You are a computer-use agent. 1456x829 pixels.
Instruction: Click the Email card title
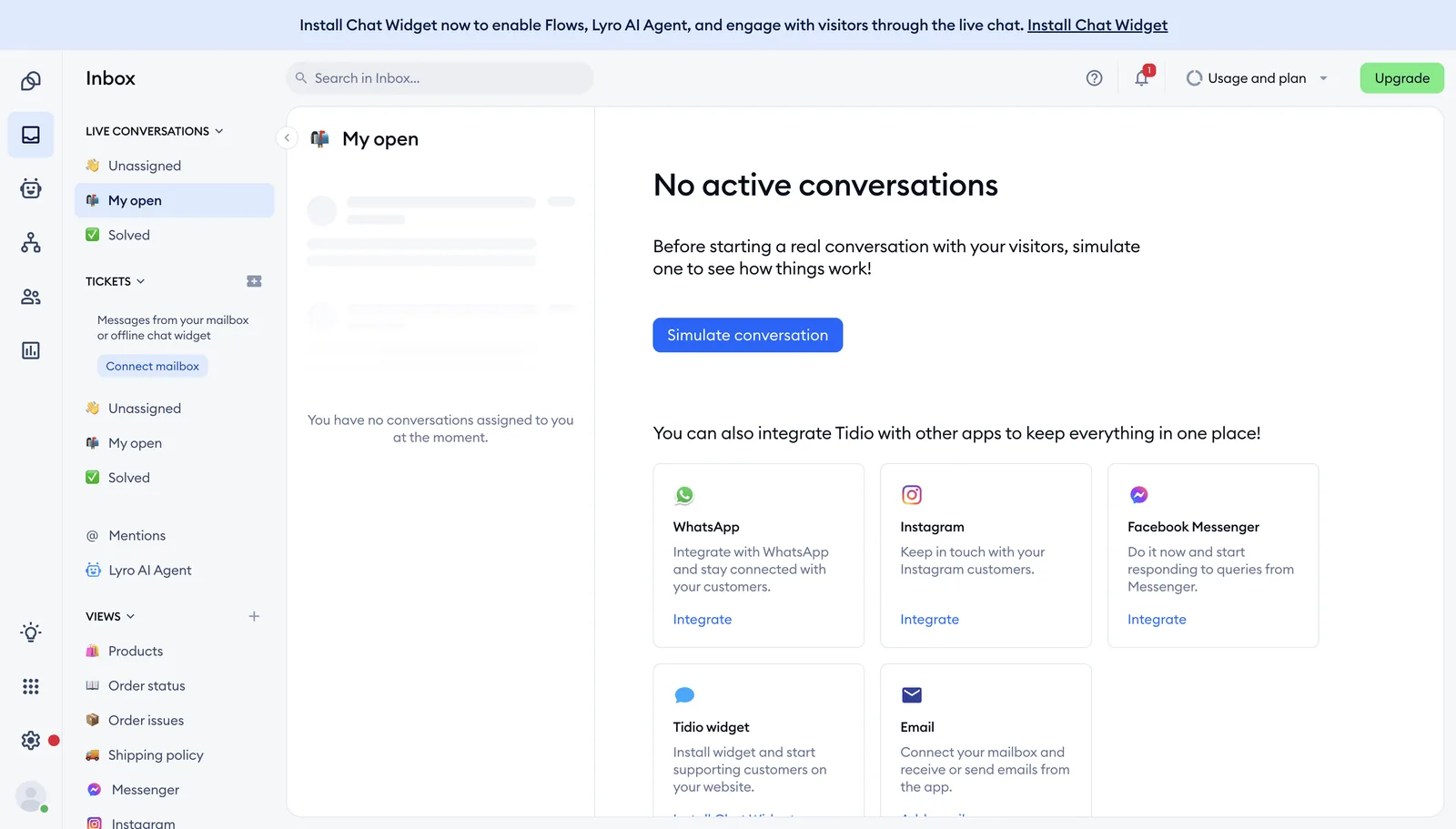(x=917, y=727)
